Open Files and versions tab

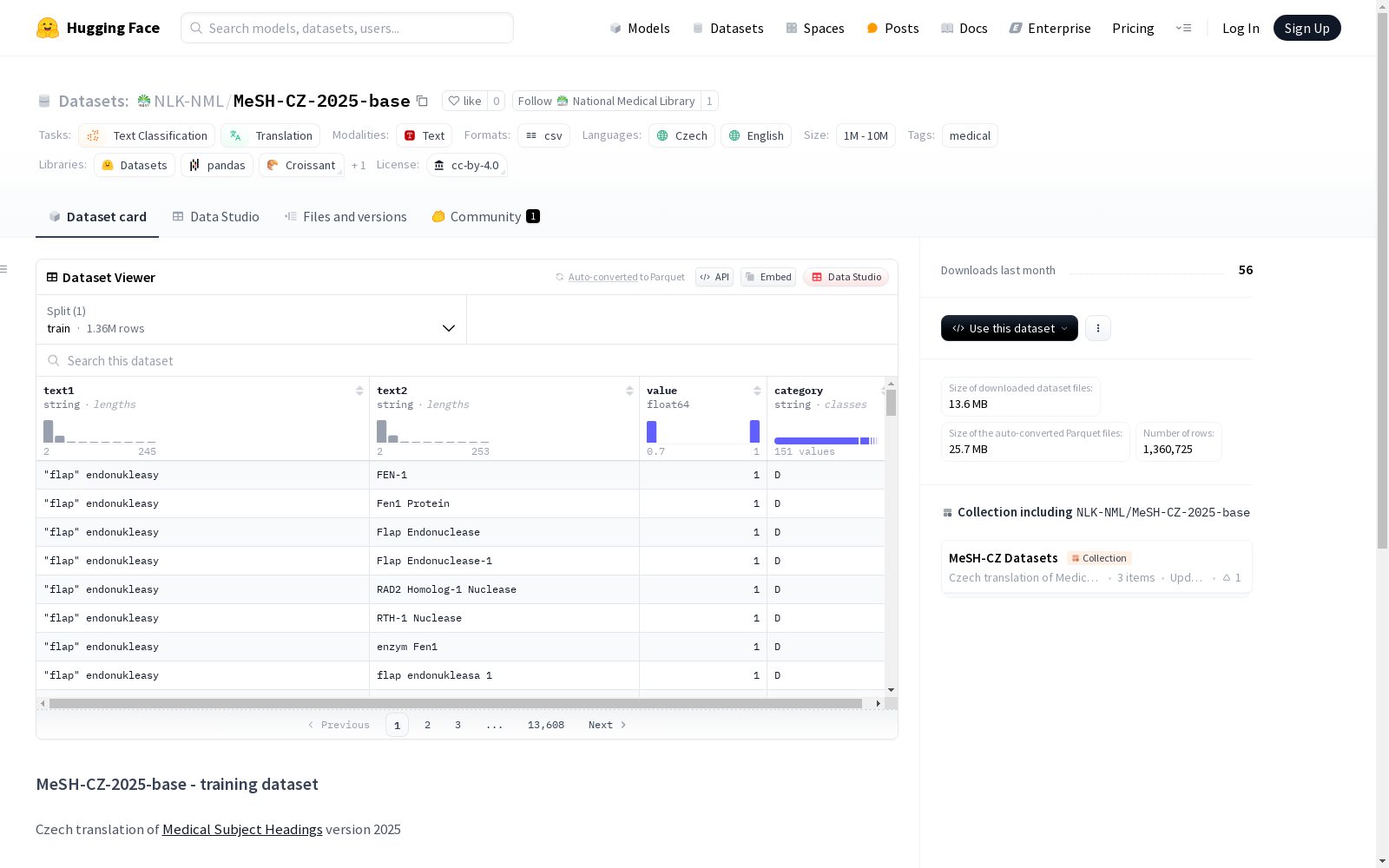coord(346,217)
